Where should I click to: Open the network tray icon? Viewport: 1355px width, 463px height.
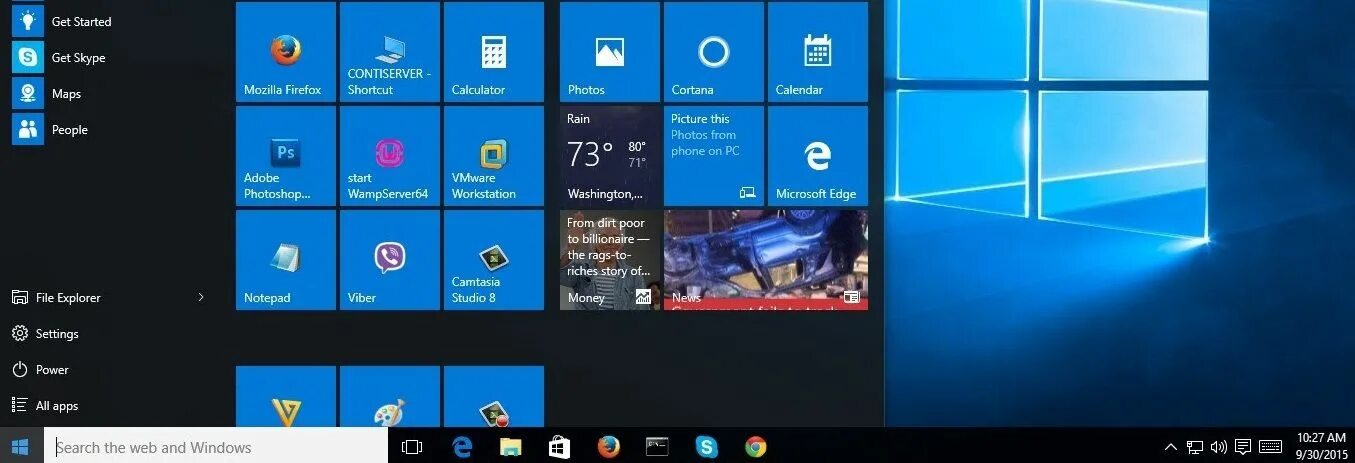point(1195,447)
